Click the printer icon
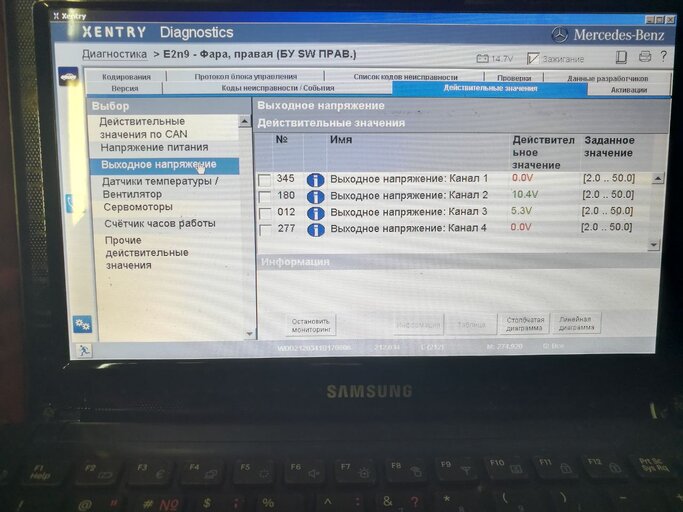The image size is (683, 512). point(645,56)
